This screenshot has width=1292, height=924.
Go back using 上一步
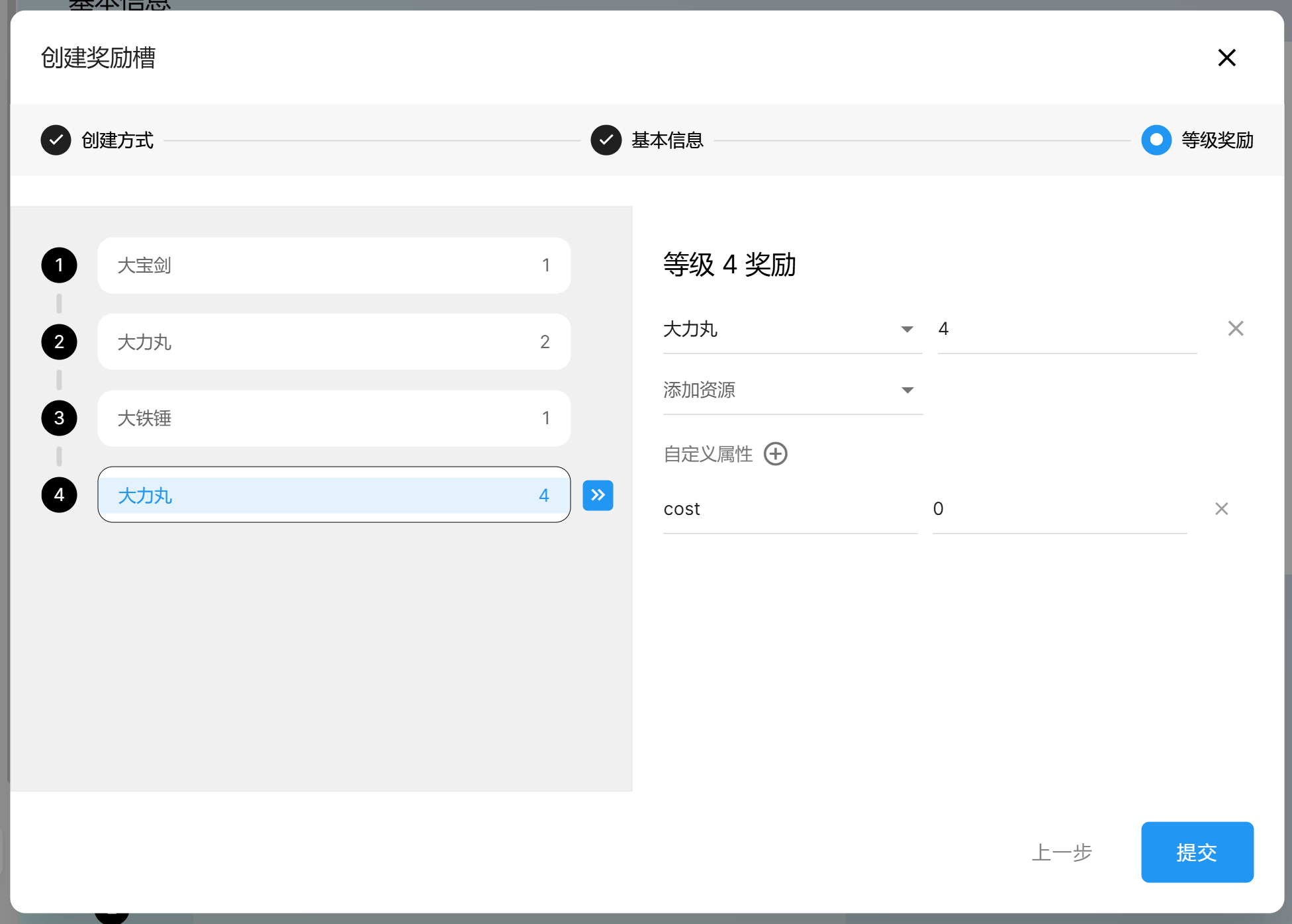pyautogui.click(x=1062, y=852)
